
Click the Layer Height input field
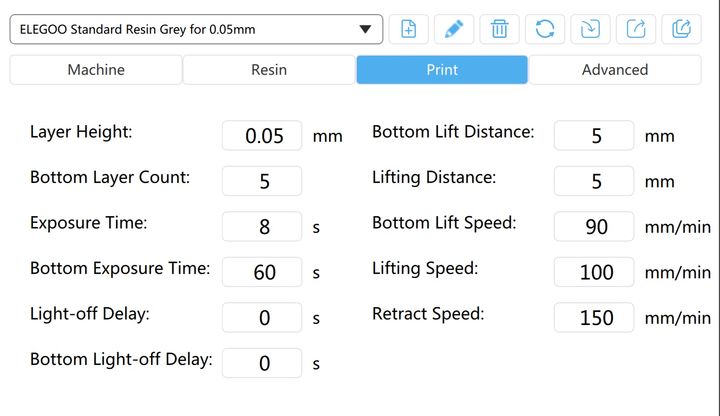pos(263,136)
